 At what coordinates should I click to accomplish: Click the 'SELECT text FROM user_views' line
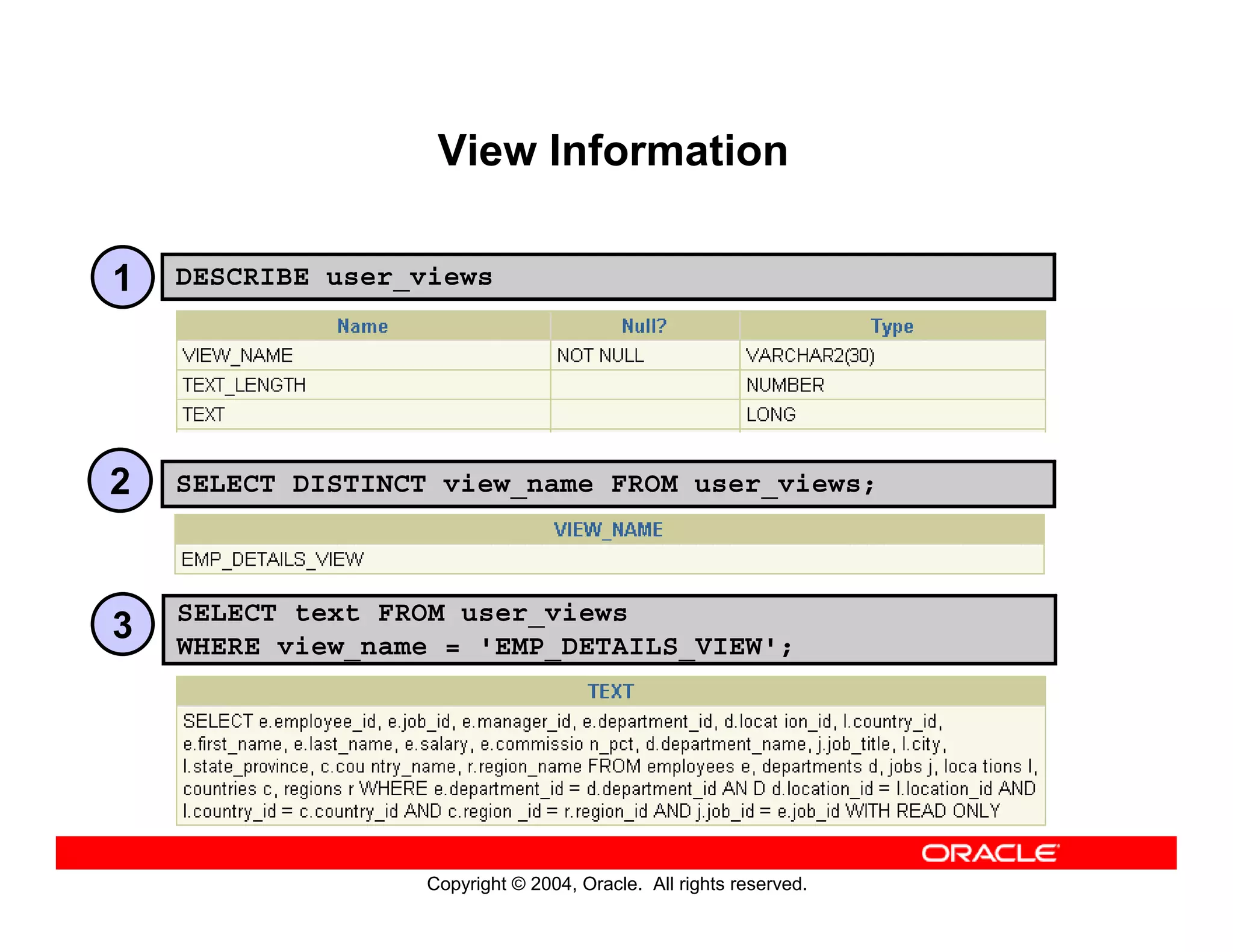pyautogui.click(x=402, y=613)
